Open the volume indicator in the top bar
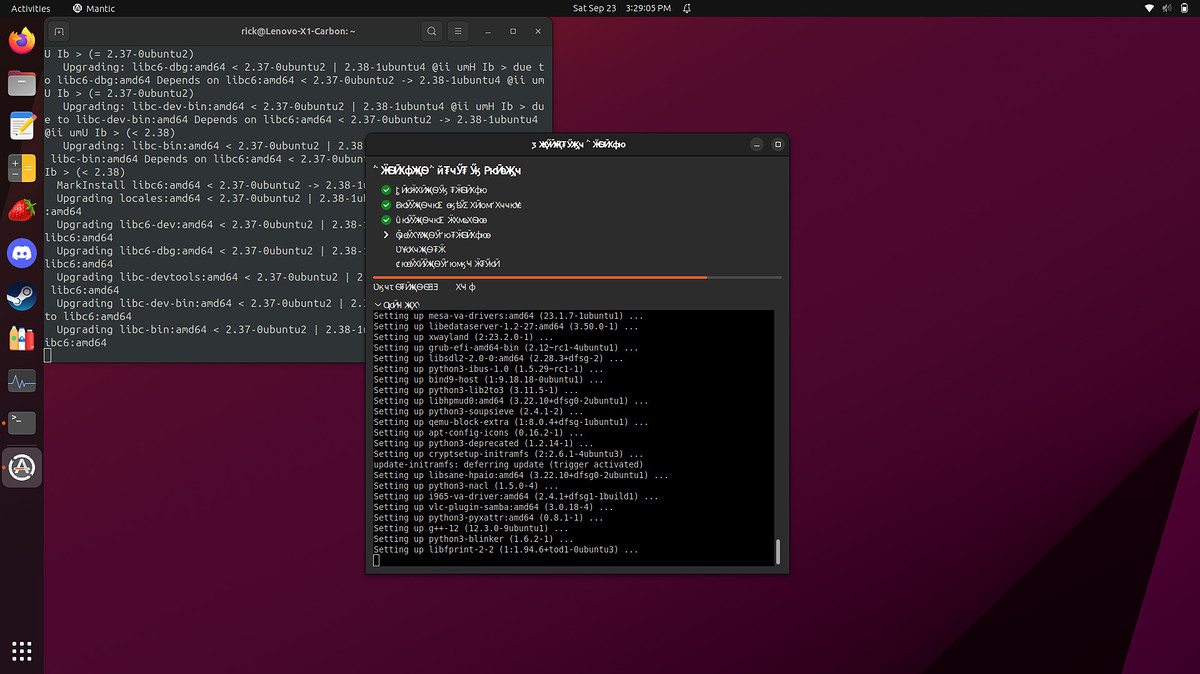The height and width of the screenshot is (674, 1200). 1167,8
